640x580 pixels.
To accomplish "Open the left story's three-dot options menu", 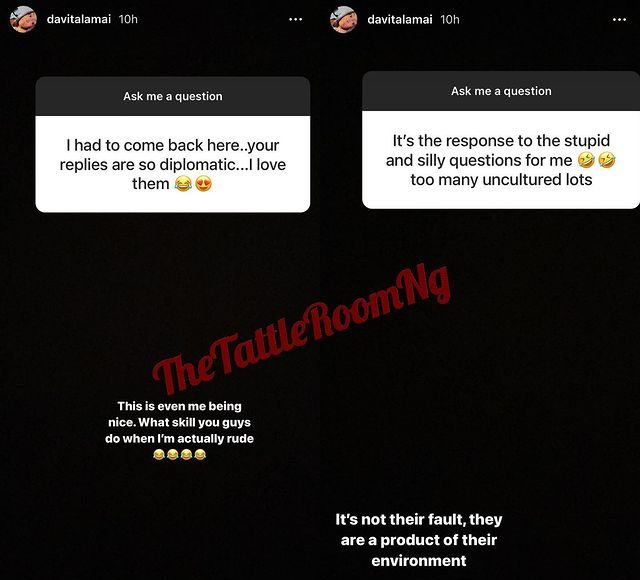I will (x=296, y=19).
